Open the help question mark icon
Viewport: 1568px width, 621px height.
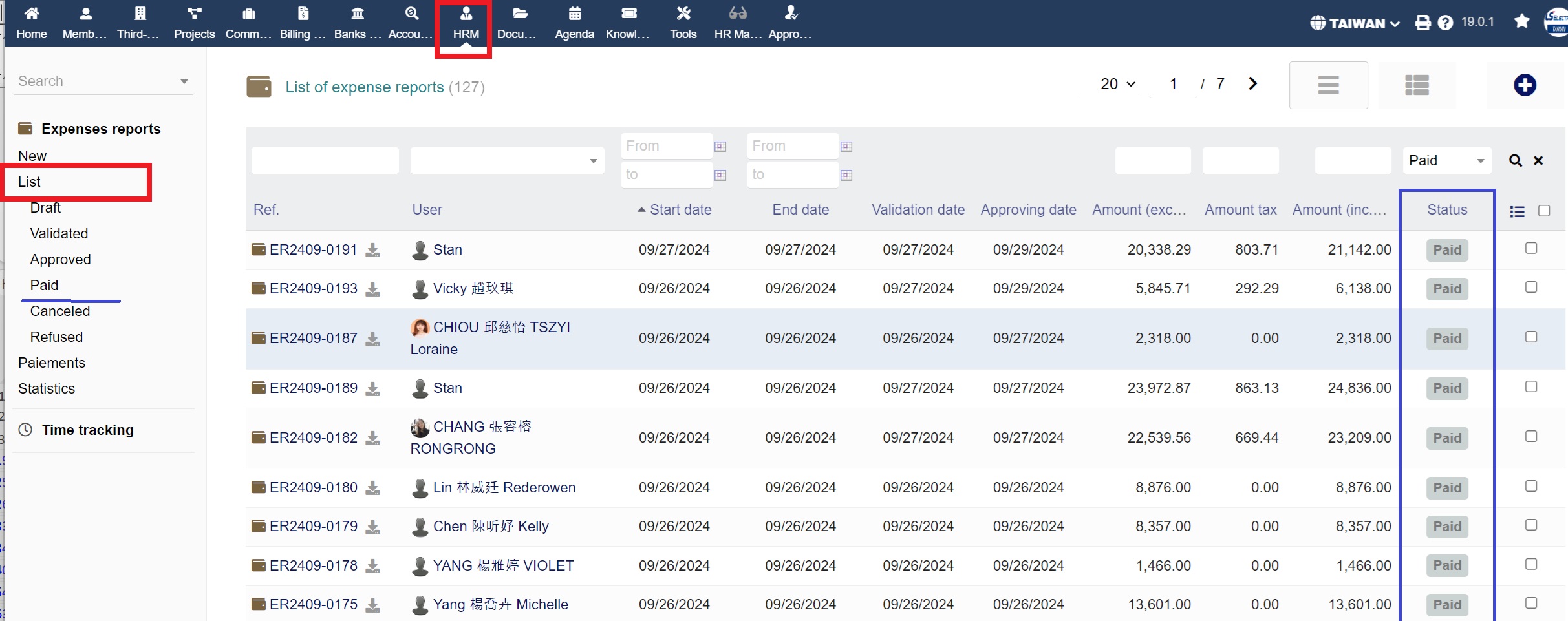coord(1445,23)
